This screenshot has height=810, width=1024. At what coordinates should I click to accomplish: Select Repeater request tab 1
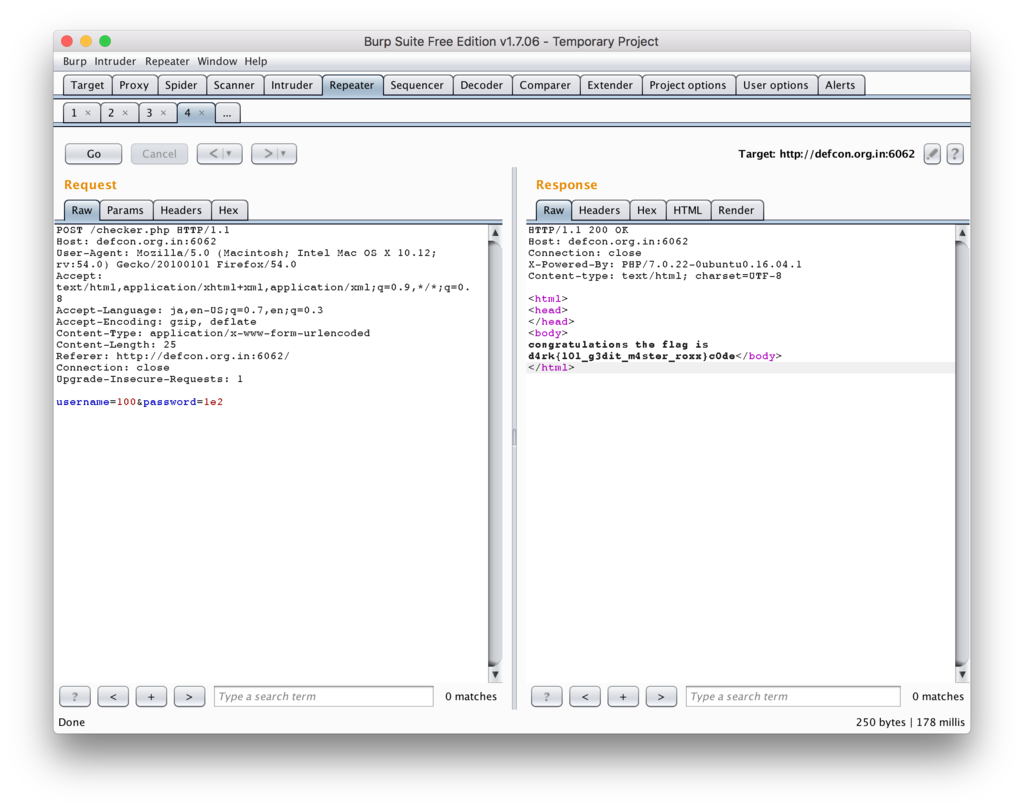point(74,113)
